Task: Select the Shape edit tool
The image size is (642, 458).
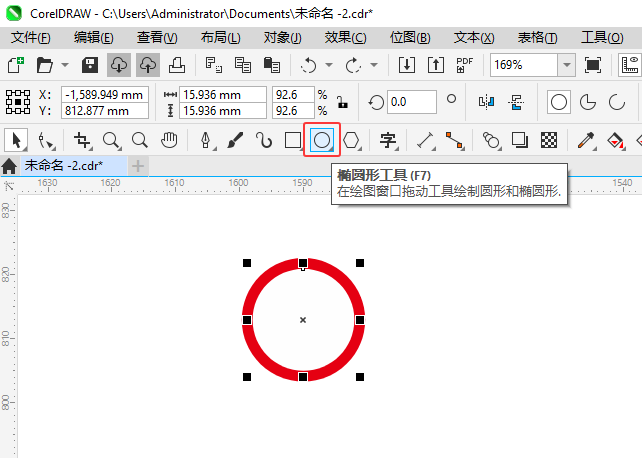Action: coord(46,140)
